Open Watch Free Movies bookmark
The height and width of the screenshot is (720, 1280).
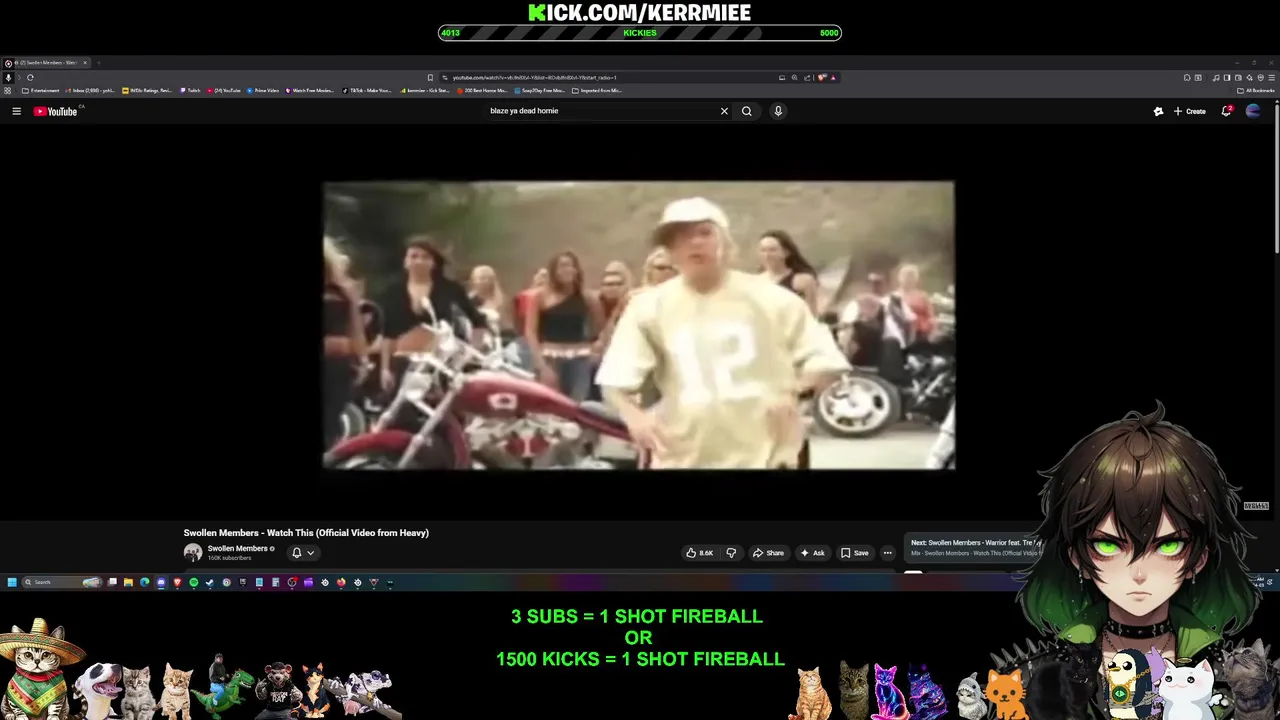click(x=310, y=90)
